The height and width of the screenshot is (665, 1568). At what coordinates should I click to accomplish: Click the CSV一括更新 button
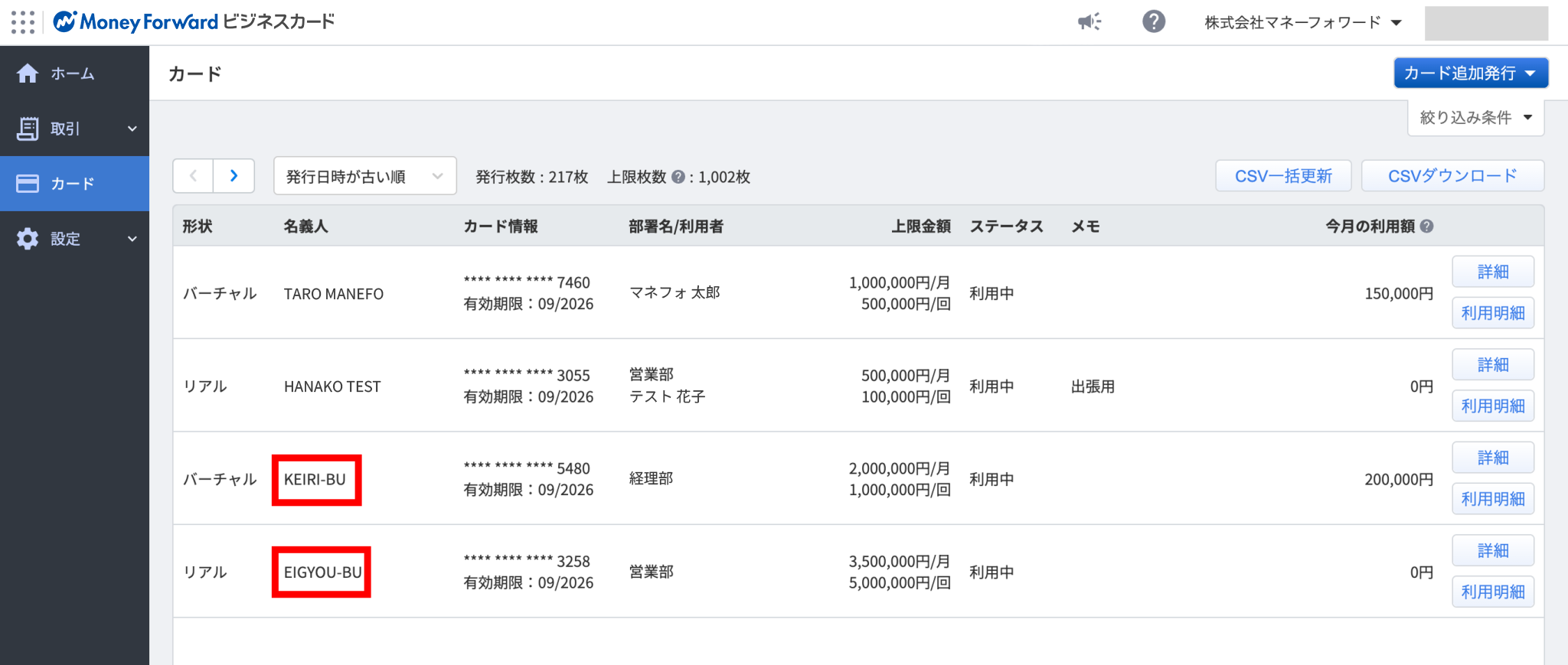click(1283, 176)
